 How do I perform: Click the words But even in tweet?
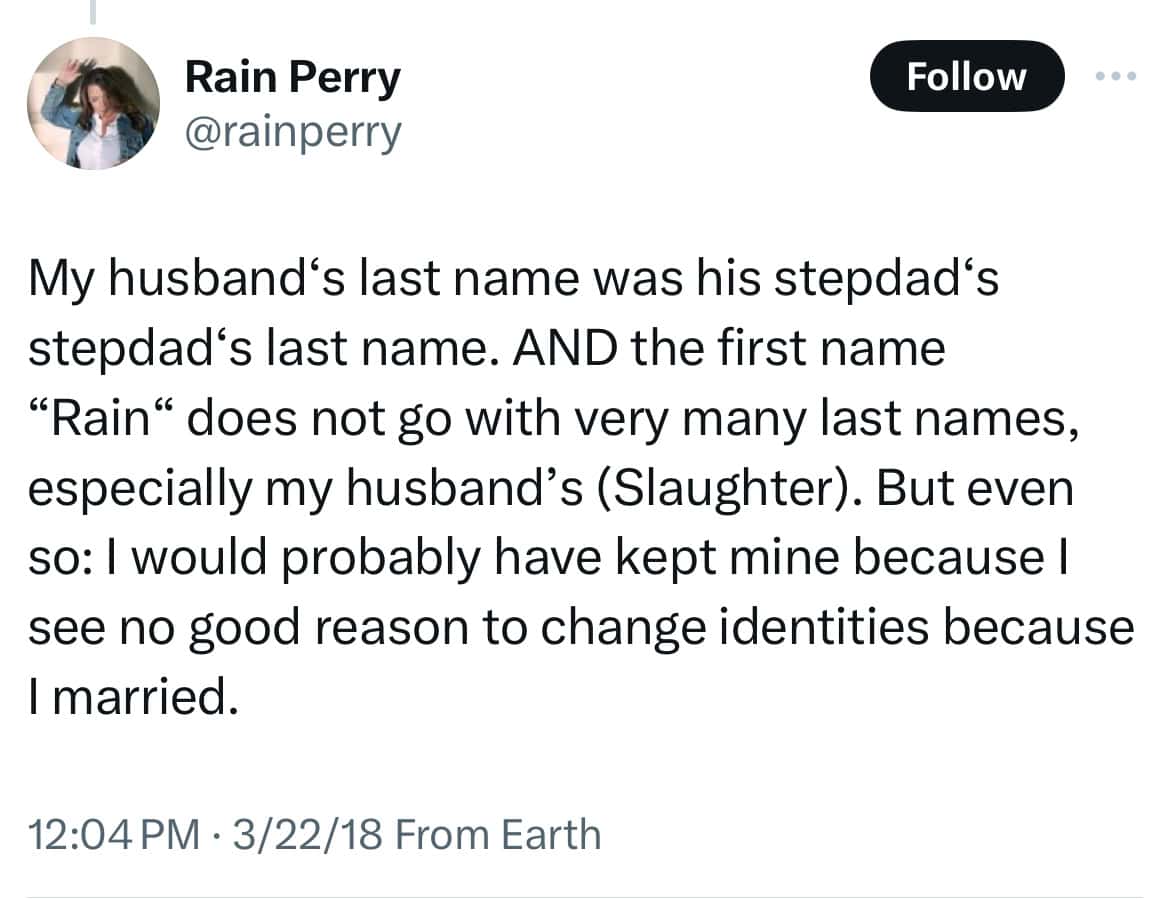click(x=974, y=487)
